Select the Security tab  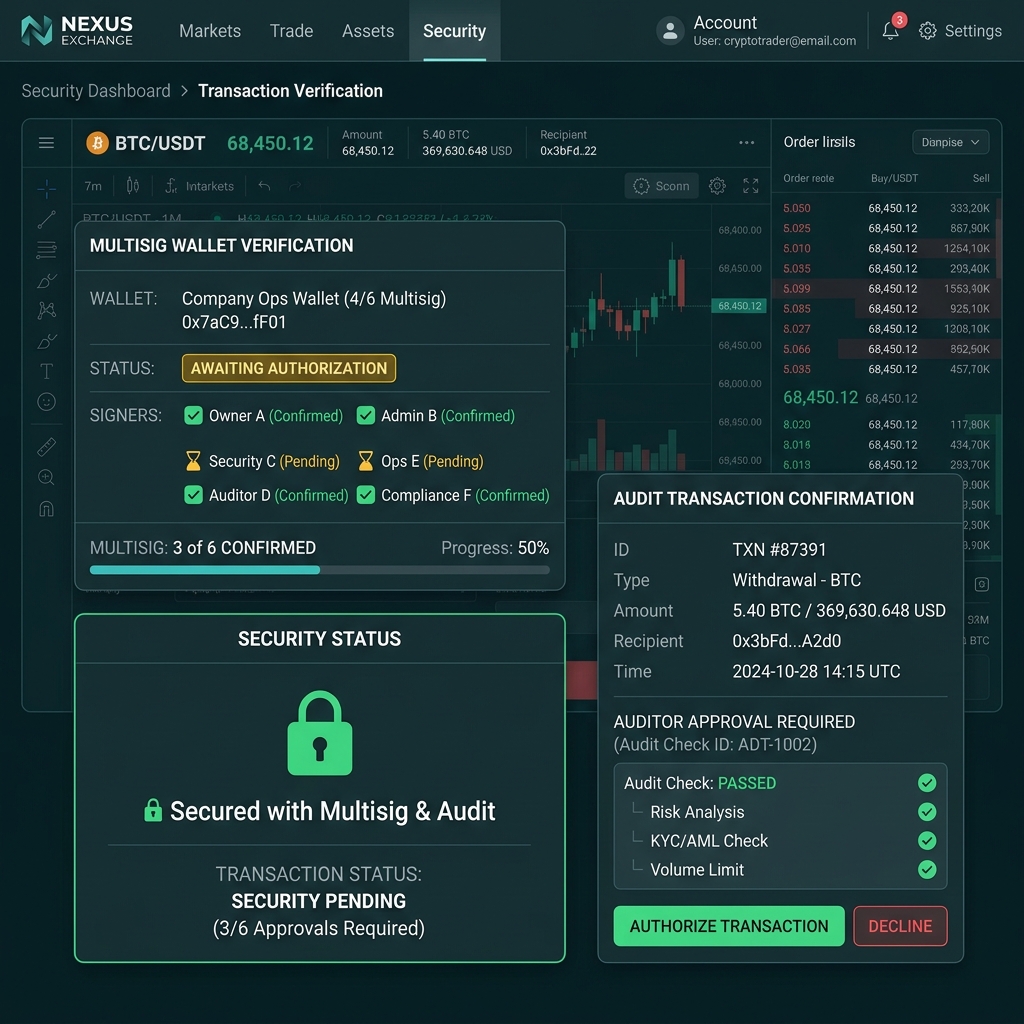pyautogui.click(x=455, y=31)
